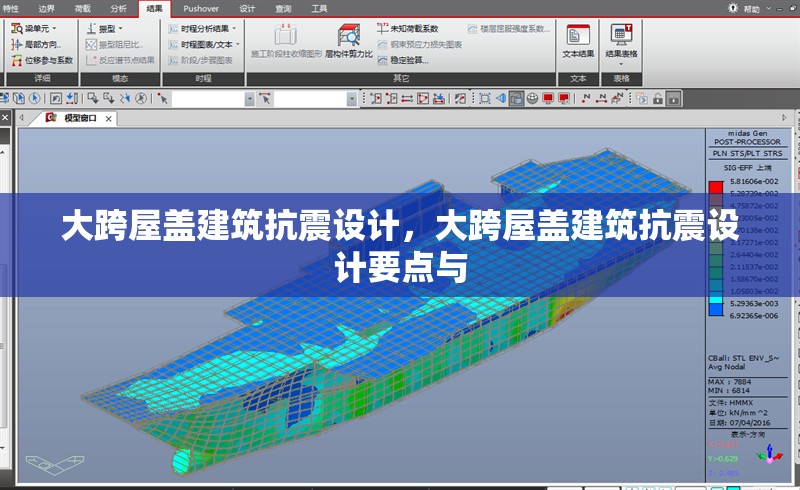
Task: Open the 梁单元 beam element results
Action: [x=34, y=29]
